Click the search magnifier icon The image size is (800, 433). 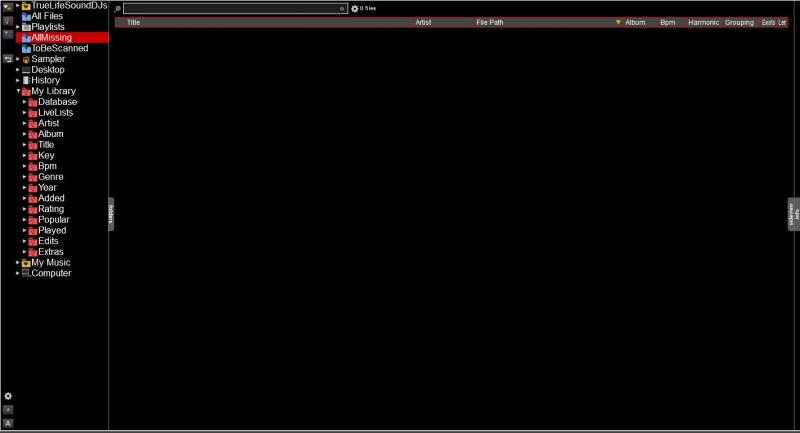point(118,8)
